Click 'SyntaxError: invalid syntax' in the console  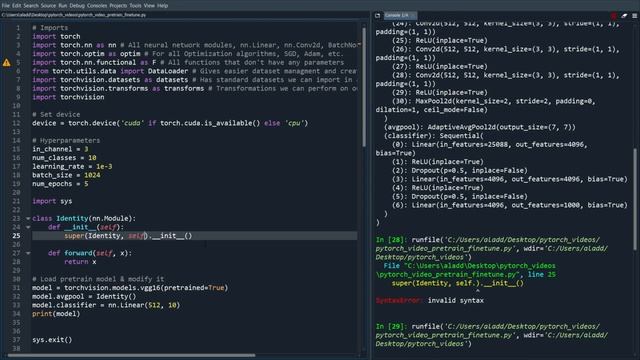pos(430,300)
